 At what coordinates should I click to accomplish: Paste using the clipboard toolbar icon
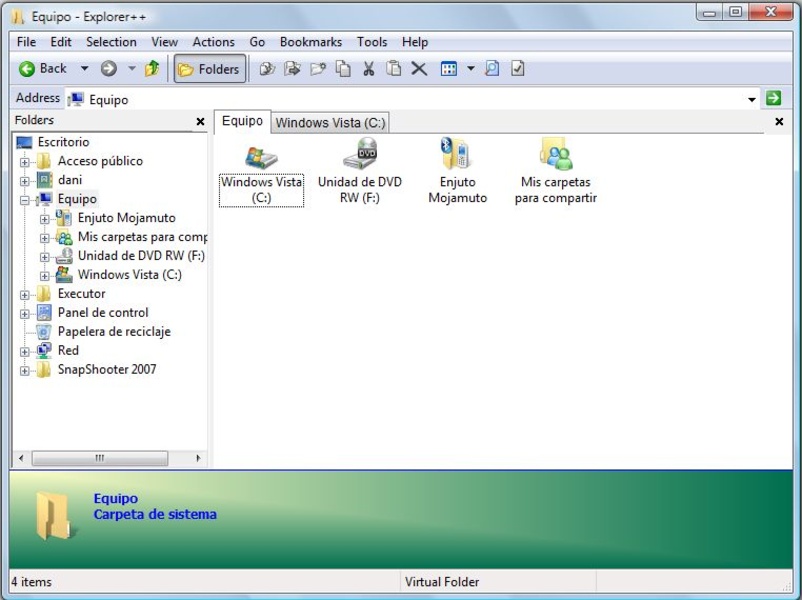point(395,68)
